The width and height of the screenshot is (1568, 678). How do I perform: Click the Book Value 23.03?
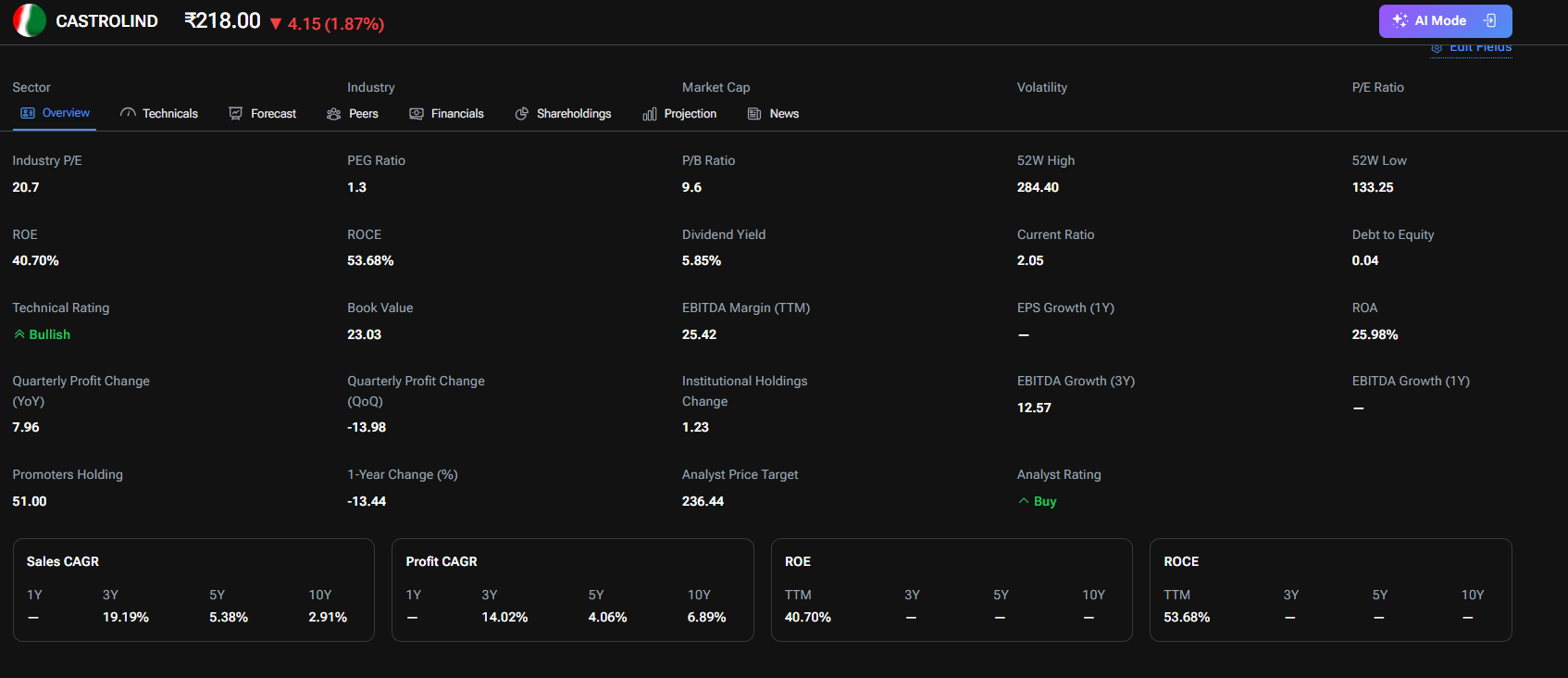click(x=364, y=334)
